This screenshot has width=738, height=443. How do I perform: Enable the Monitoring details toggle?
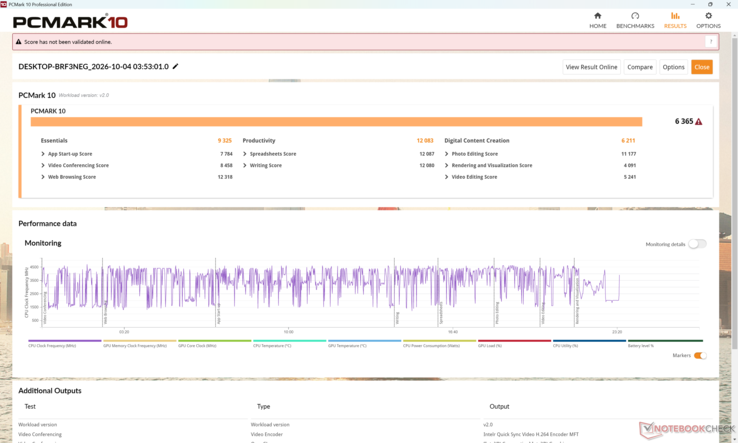[x=697, y=244]
